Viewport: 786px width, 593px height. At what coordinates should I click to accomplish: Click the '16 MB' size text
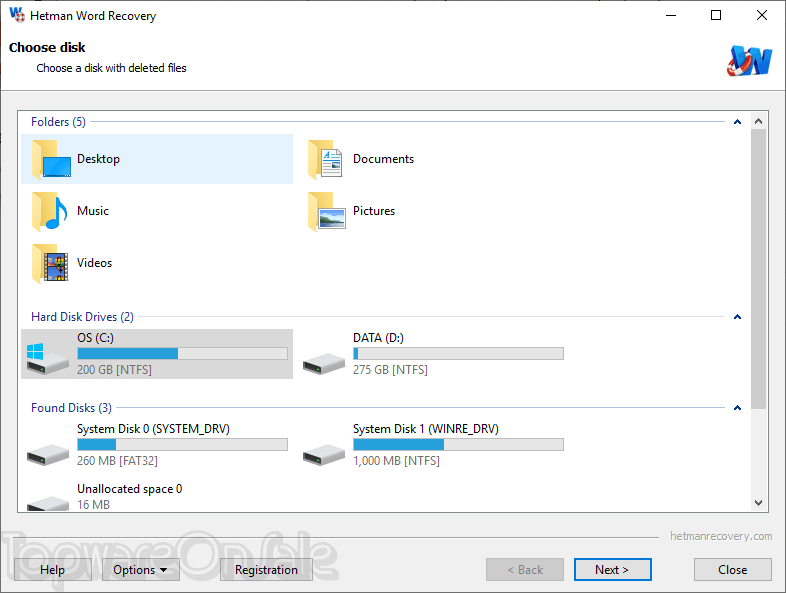click(x=93, y=504)
